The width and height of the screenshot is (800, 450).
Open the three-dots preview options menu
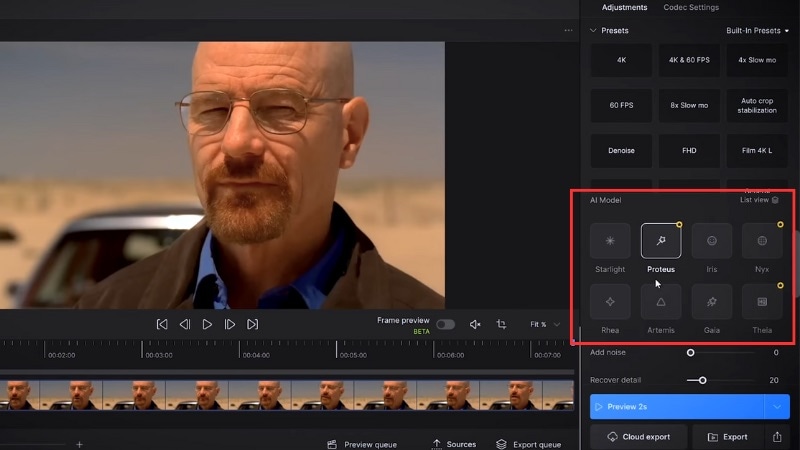coord(568,30)
